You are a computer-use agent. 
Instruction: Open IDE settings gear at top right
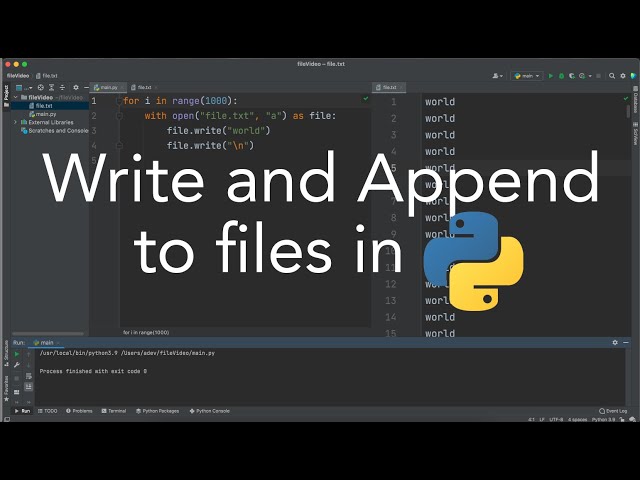pyautogui.click(x=623, y=76)
